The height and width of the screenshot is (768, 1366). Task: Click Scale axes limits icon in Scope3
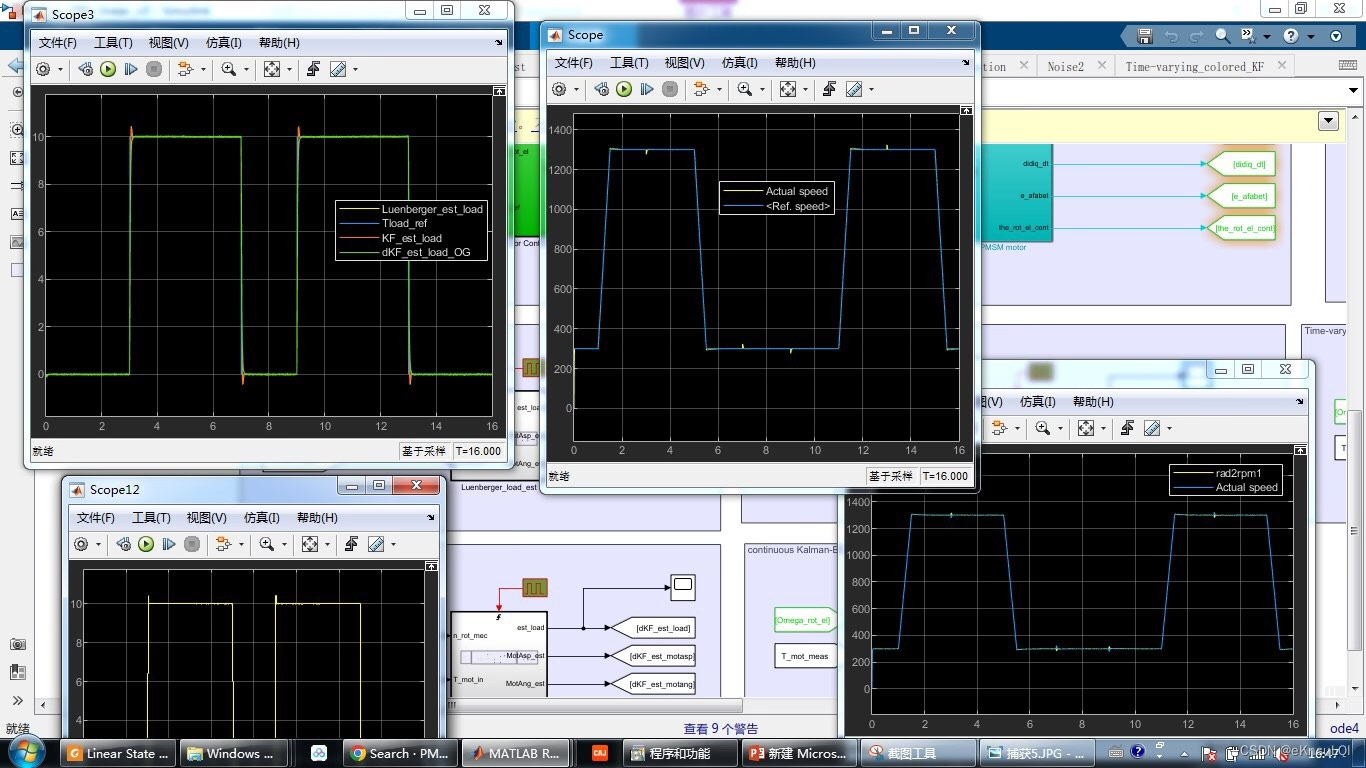point(272,69)
